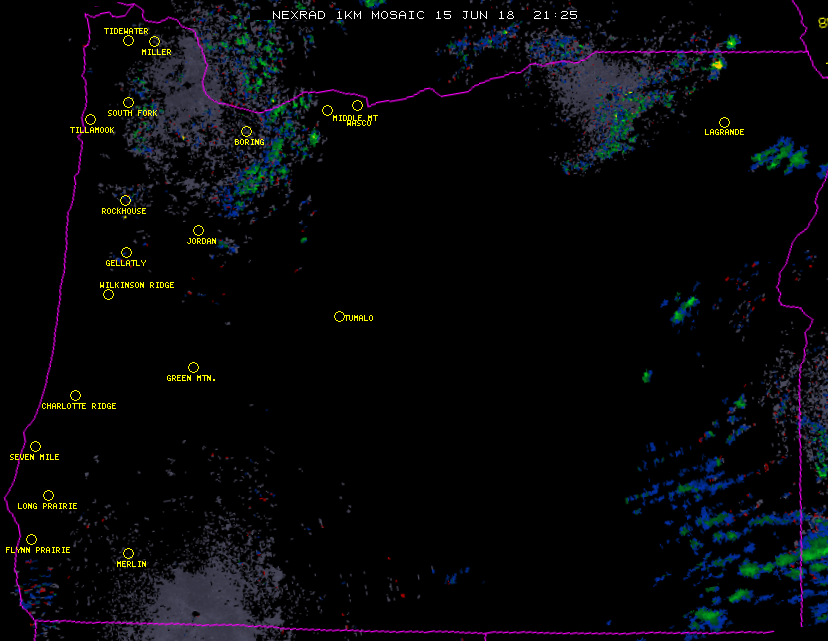
Task: Select the TILLAMOOK station marker
Action: coord(90,120)
